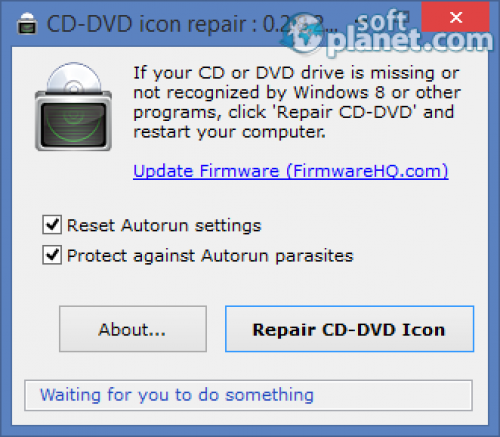Image resolution: width=500 pixels, height=437 pixels.
Task: Click the 'FirmwareHQ.com' part of the link
Action: tap(367, 171)
